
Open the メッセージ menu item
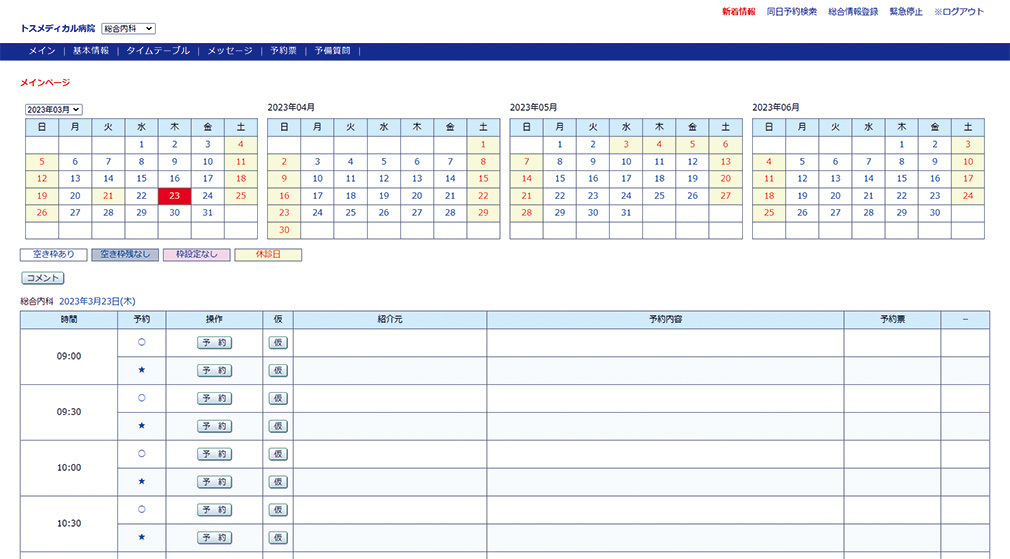229,51
